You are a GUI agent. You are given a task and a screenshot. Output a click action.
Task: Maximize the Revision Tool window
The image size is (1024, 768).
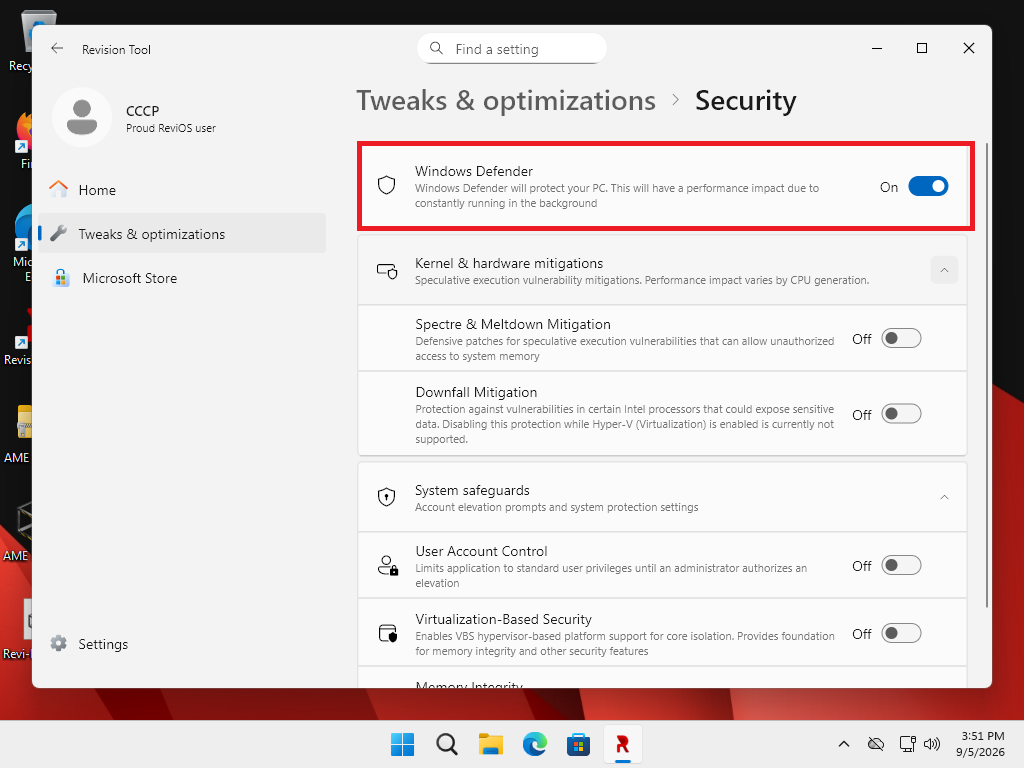(x=922, y=48)
